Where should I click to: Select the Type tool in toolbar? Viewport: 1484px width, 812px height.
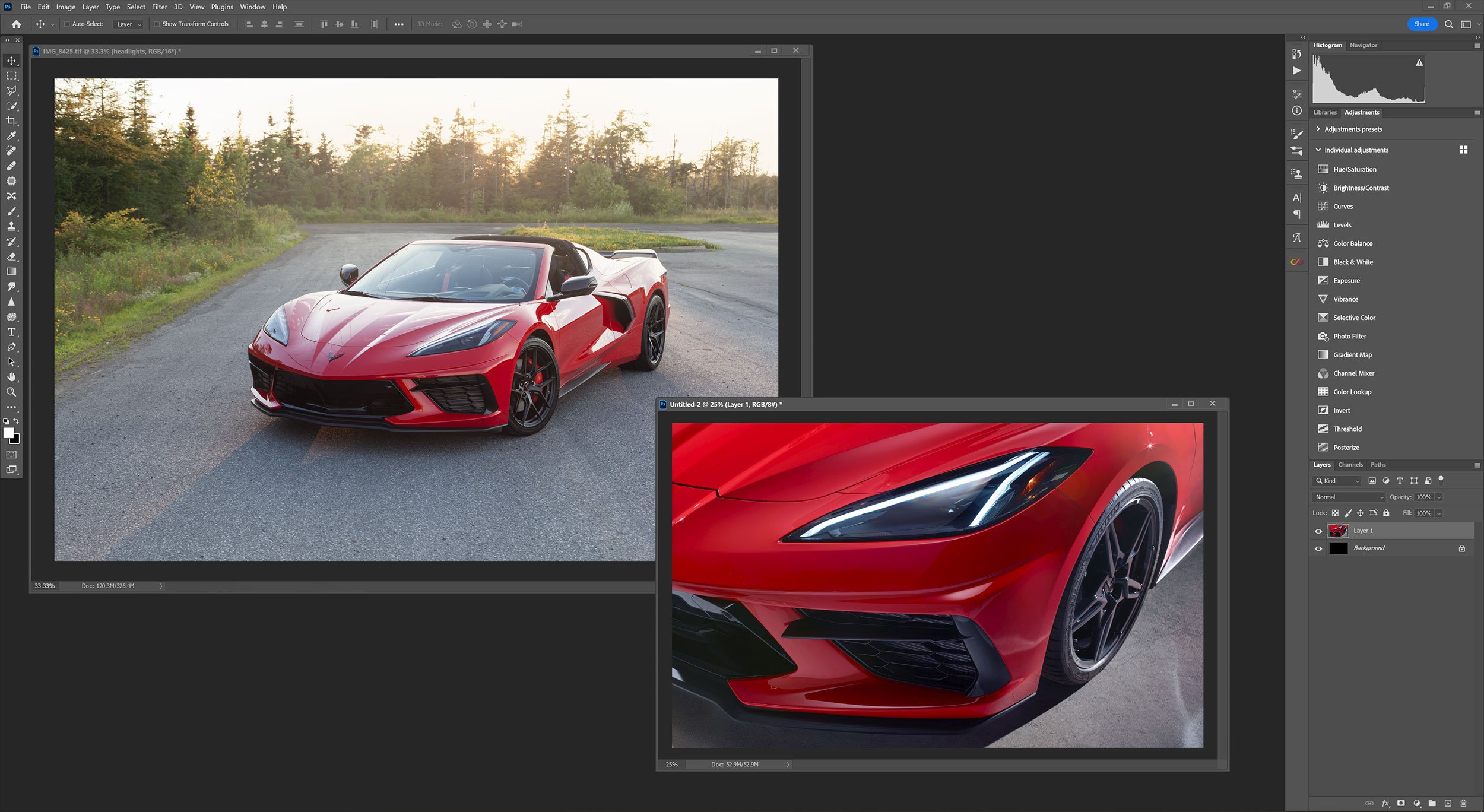[x=11, y=332]
